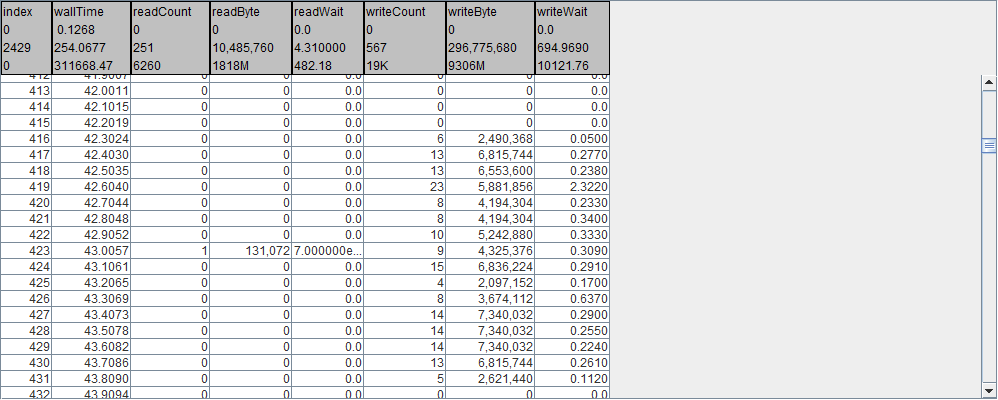The image size is (998, 400).
Task: Click the truncated readWait cell 7.000000e...
Action: click(328, 251)
